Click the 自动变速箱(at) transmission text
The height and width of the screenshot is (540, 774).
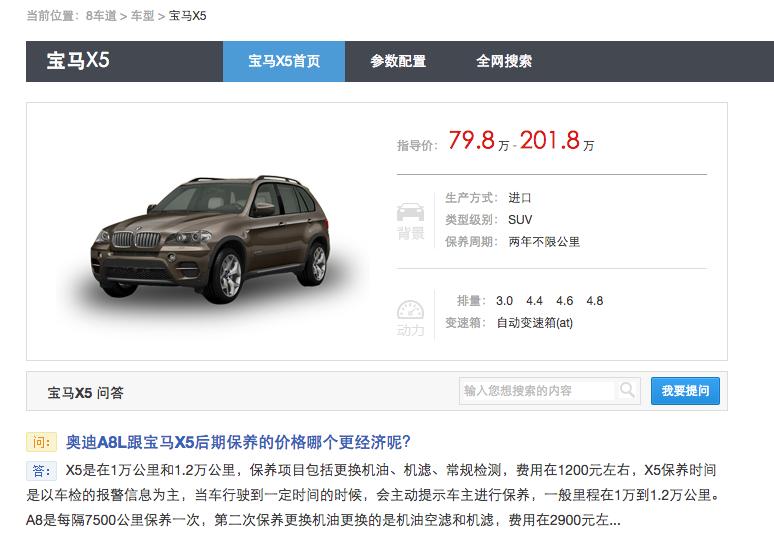click(535, 323)
